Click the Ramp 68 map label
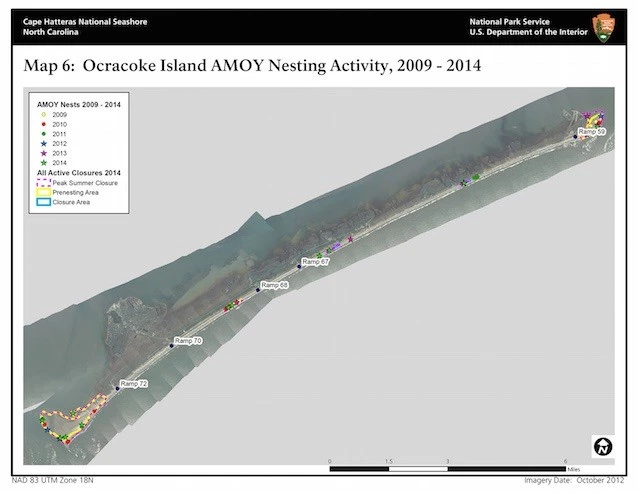This screenshot has height=493, width=638. tap(275, 286)
